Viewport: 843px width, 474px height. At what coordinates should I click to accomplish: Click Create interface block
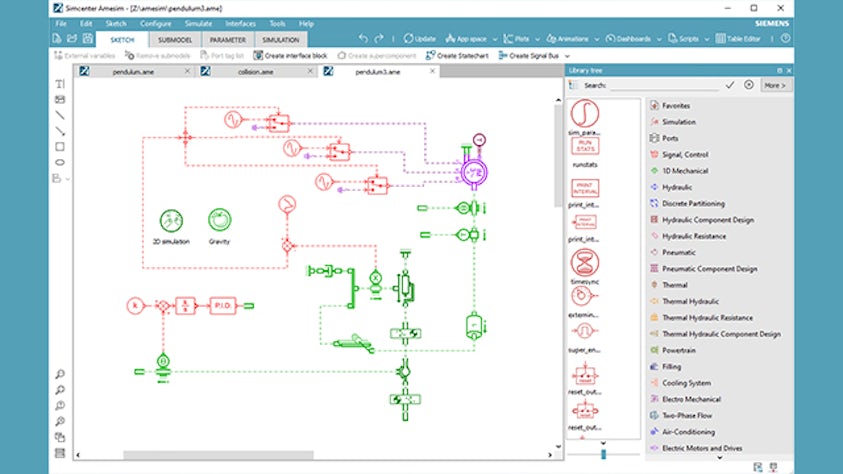[x=290, y=55]
